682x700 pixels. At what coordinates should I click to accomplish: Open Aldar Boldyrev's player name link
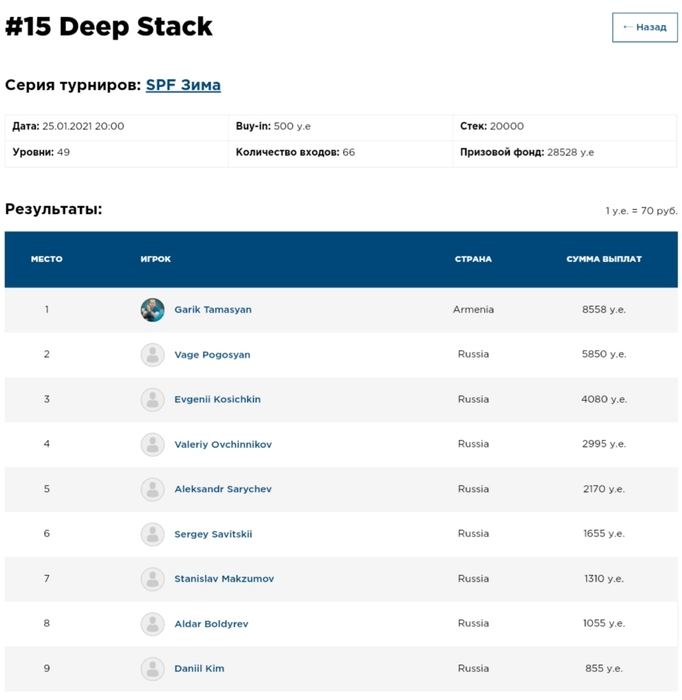[211, 624]
